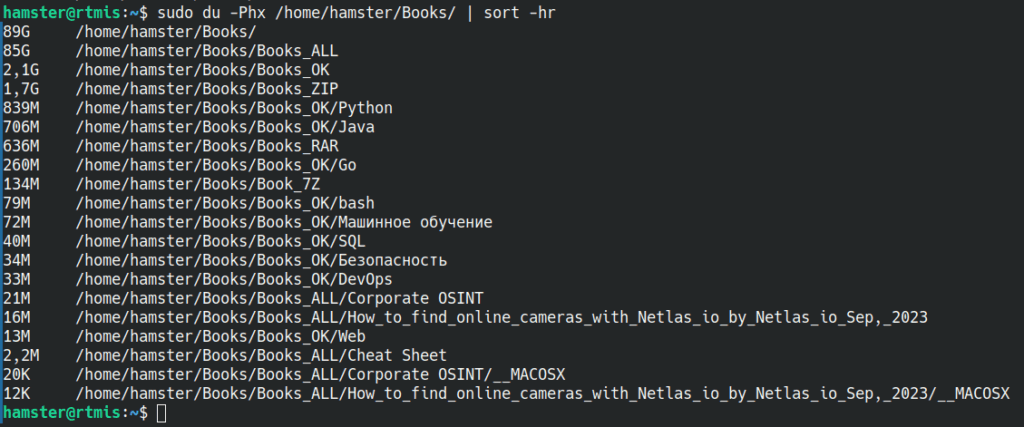The width and height of the screenshot is (1024, 427).
Task: Click the terminal cursor block at the prompt
Action: pyautogui.click(x=161, y=413)
